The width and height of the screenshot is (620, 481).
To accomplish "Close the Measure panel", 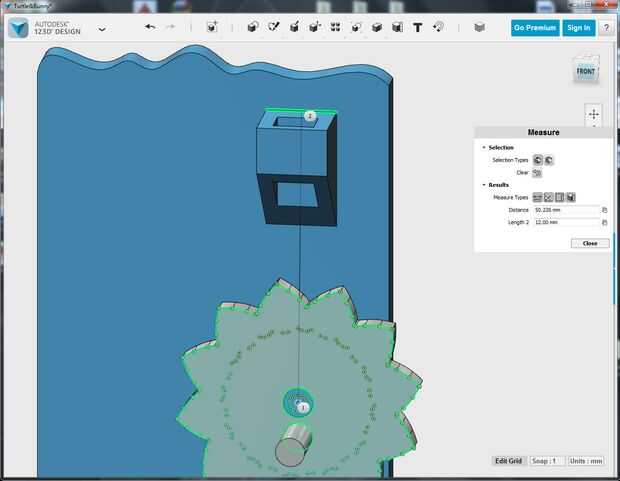I will tap(590, 243).
